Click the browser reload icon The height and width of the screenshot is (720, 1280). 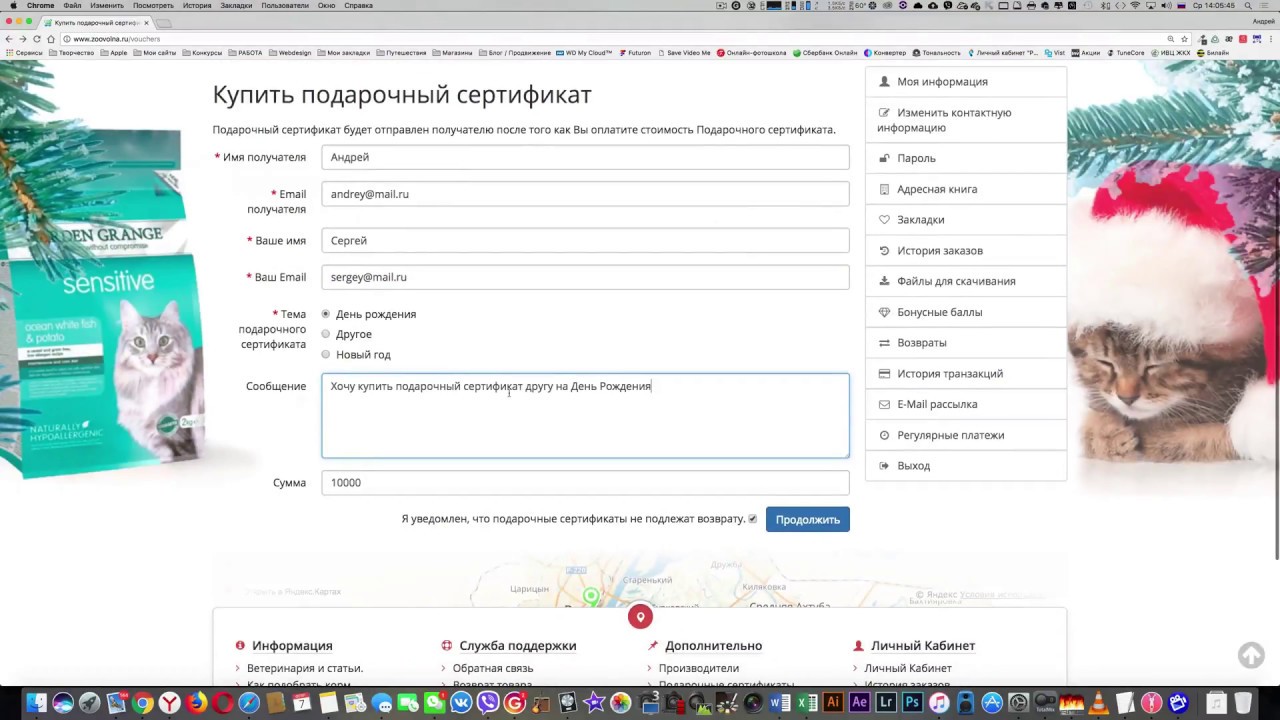[37, 39]
